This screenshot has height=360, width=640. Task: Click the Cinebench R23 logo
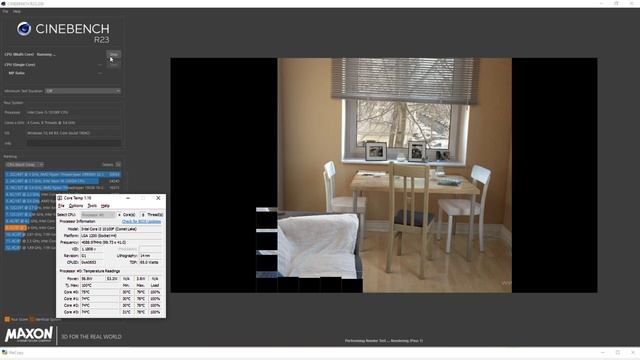tap(63, 32)
